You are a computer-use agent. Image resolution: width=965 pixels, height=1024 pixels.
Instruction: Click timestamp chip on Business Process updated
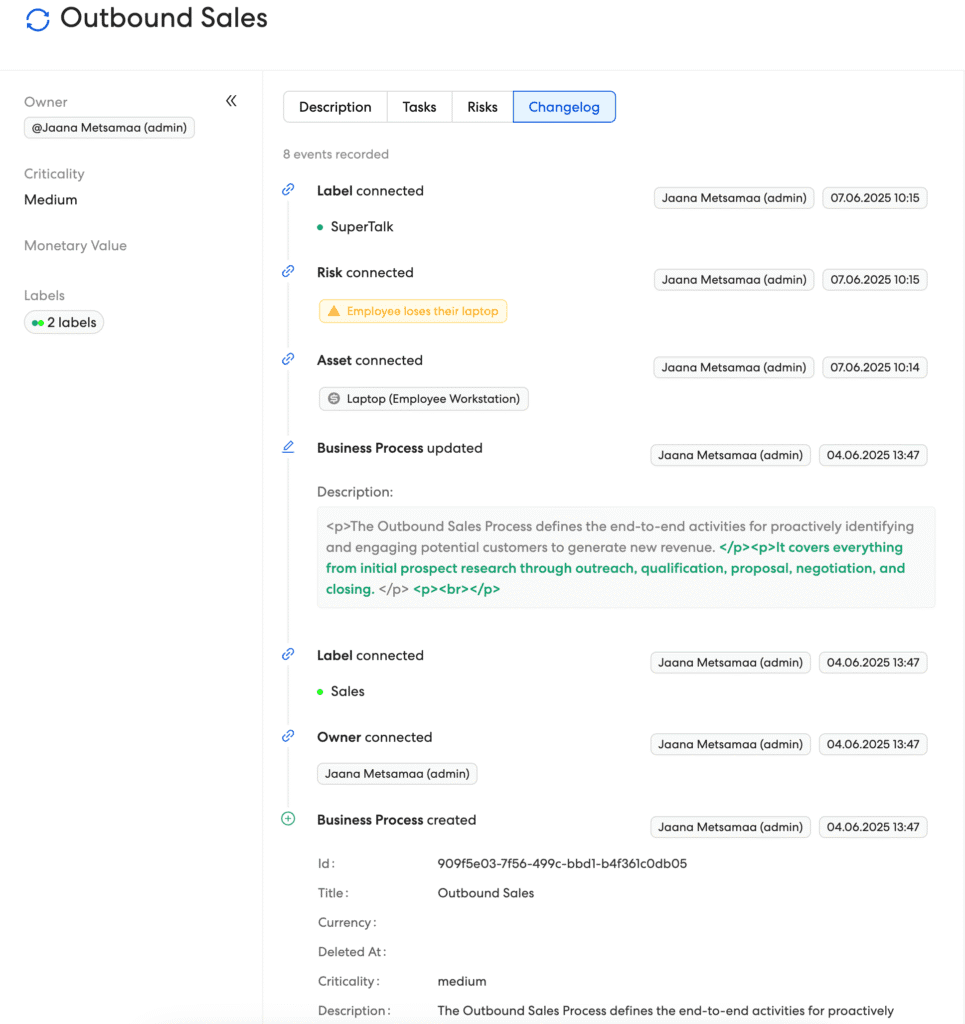point(873,455)
